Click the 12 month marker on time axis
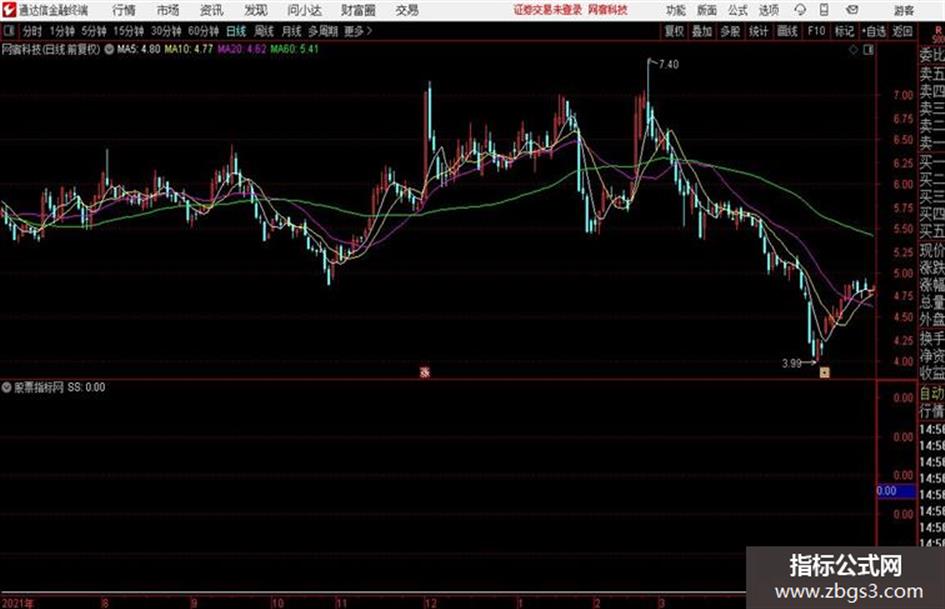The height and width of the screenshot is (609, 945). click(x=430, y=603)
